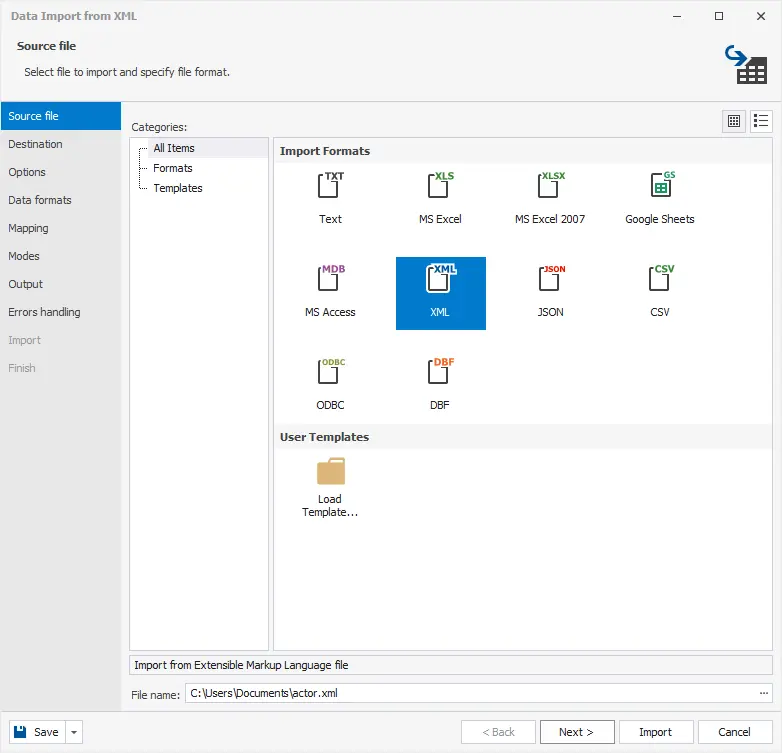
Task: Switch to list view mode
Action: (x=761, y=121)
